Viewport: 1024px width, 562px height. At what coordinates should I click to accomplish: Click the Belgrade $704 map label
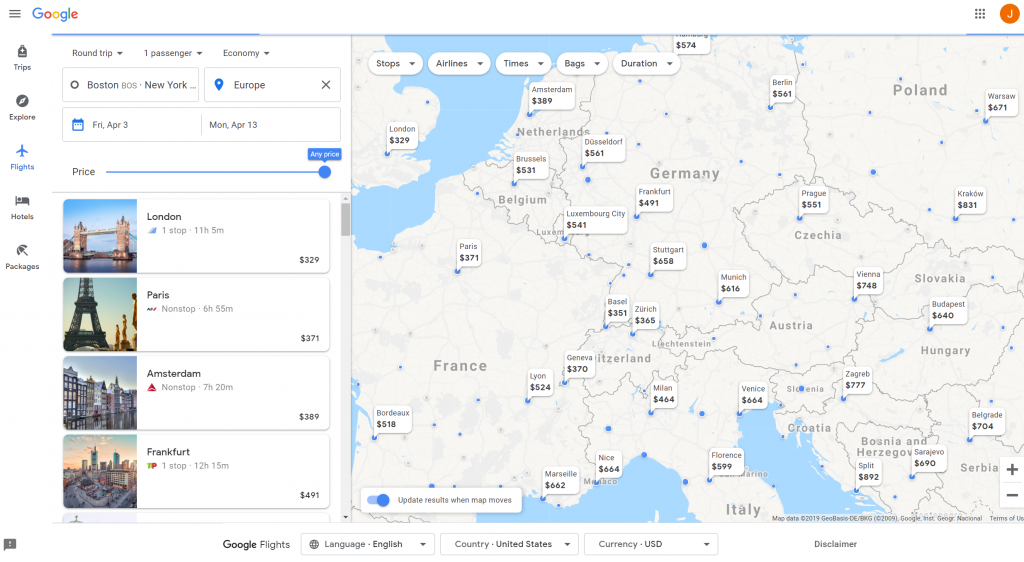click(x=986, y=421)
